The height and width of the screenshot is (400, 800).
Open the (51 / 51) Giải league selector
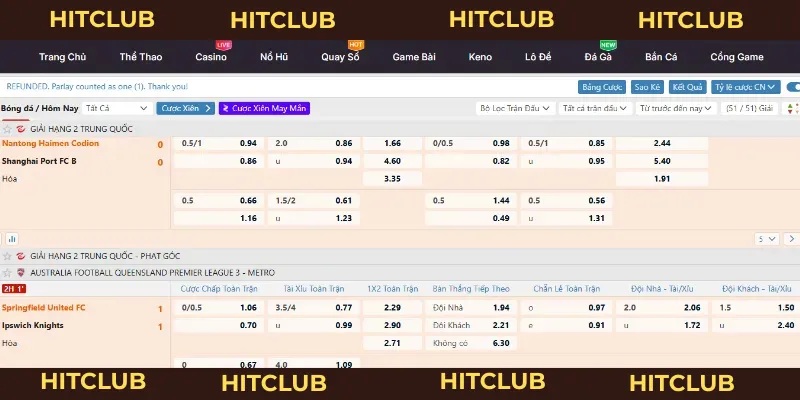click(749, 108)
